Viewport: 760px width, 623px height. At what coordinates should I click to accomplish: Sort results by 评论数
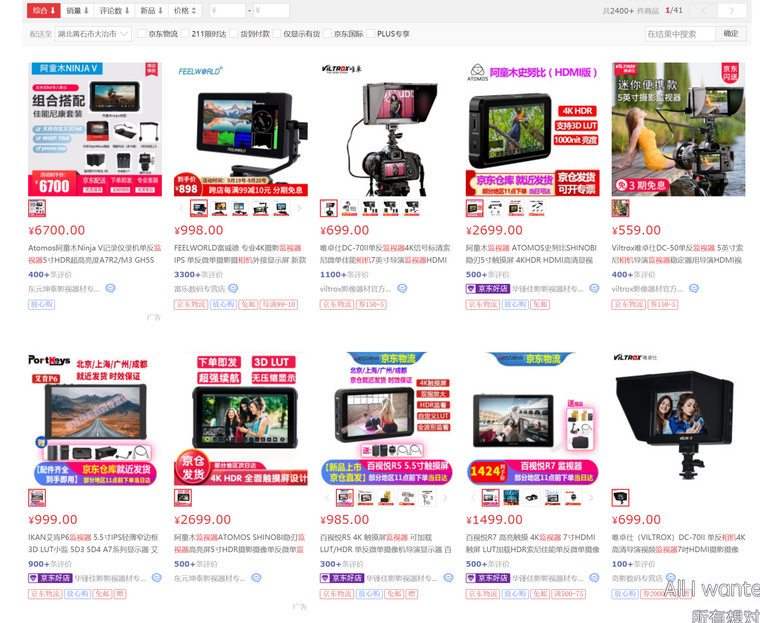(114, 11)
